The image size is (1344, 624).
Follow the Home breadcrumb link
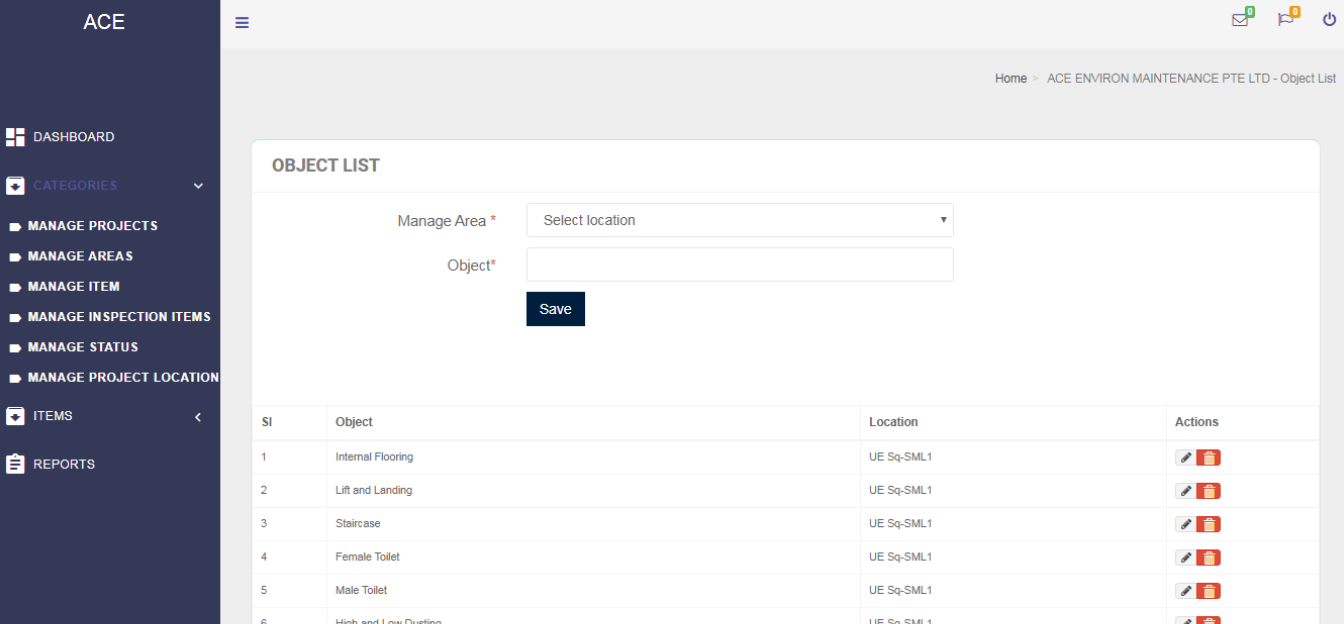coord(1010,79)
